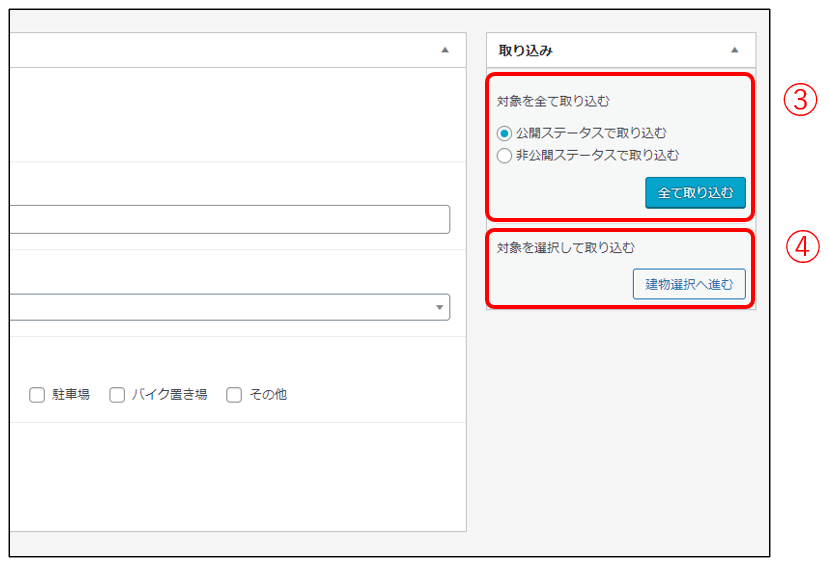Collapse the left main panel with its triangle arrow
The width and height of the screenshot is (829, 568).
pyautogui.click(x=445, y=50)
